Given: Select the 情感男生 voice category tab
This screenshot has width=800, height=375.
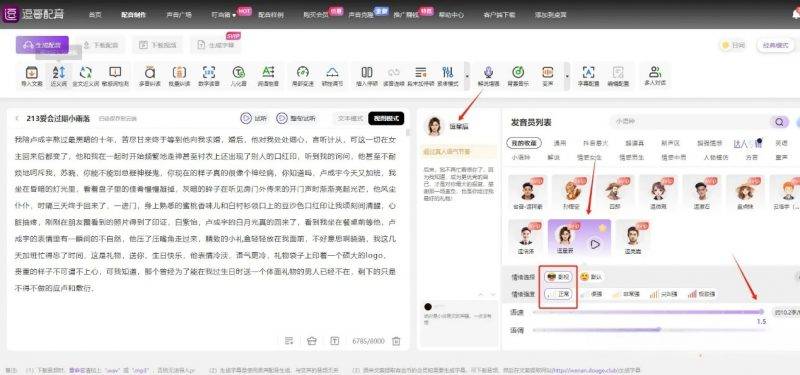Looking at the screenshot, I should (632, 158).
